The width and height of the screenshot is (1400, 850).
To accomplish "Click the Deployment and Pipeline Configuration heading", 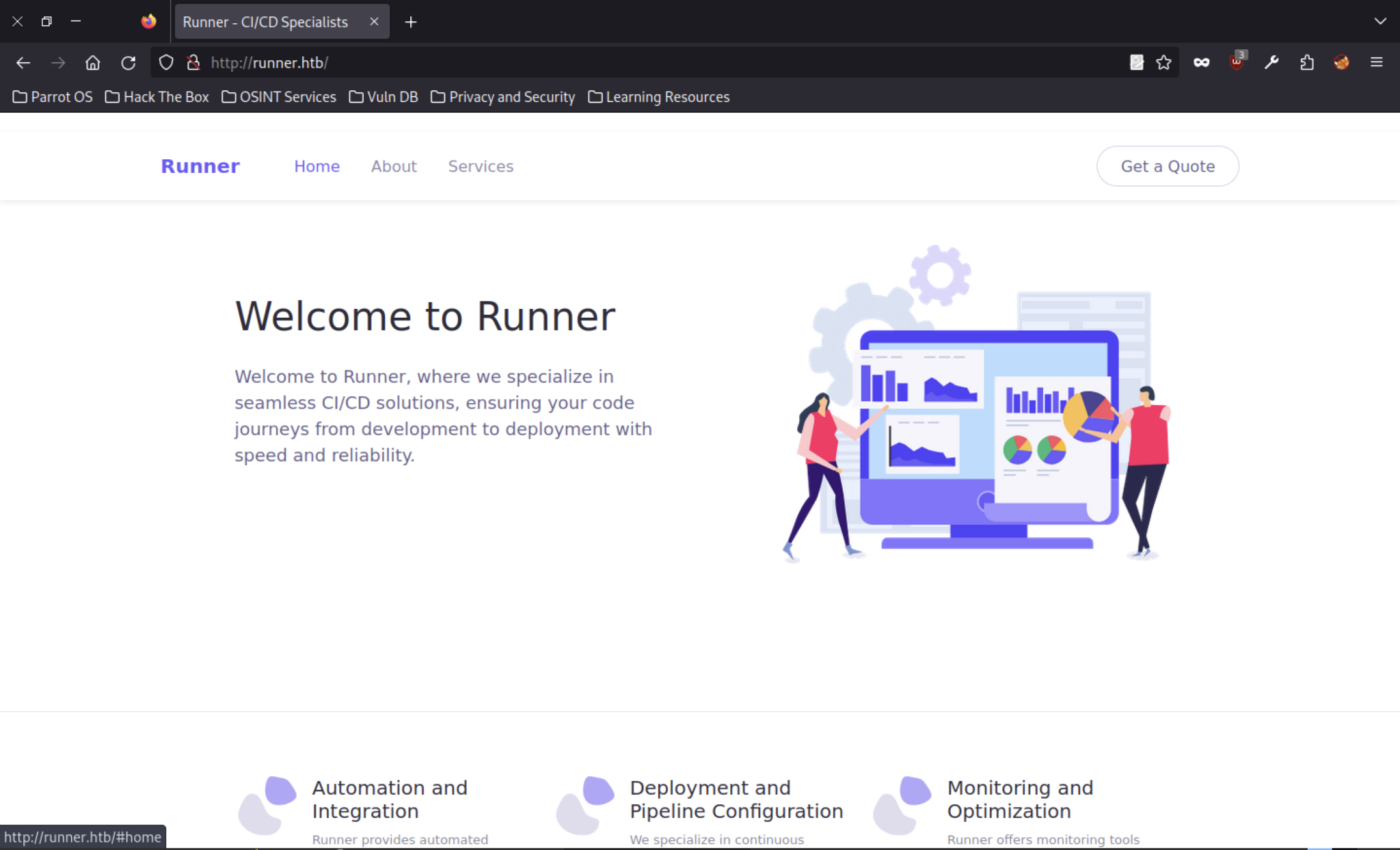I will click(736, 799).
